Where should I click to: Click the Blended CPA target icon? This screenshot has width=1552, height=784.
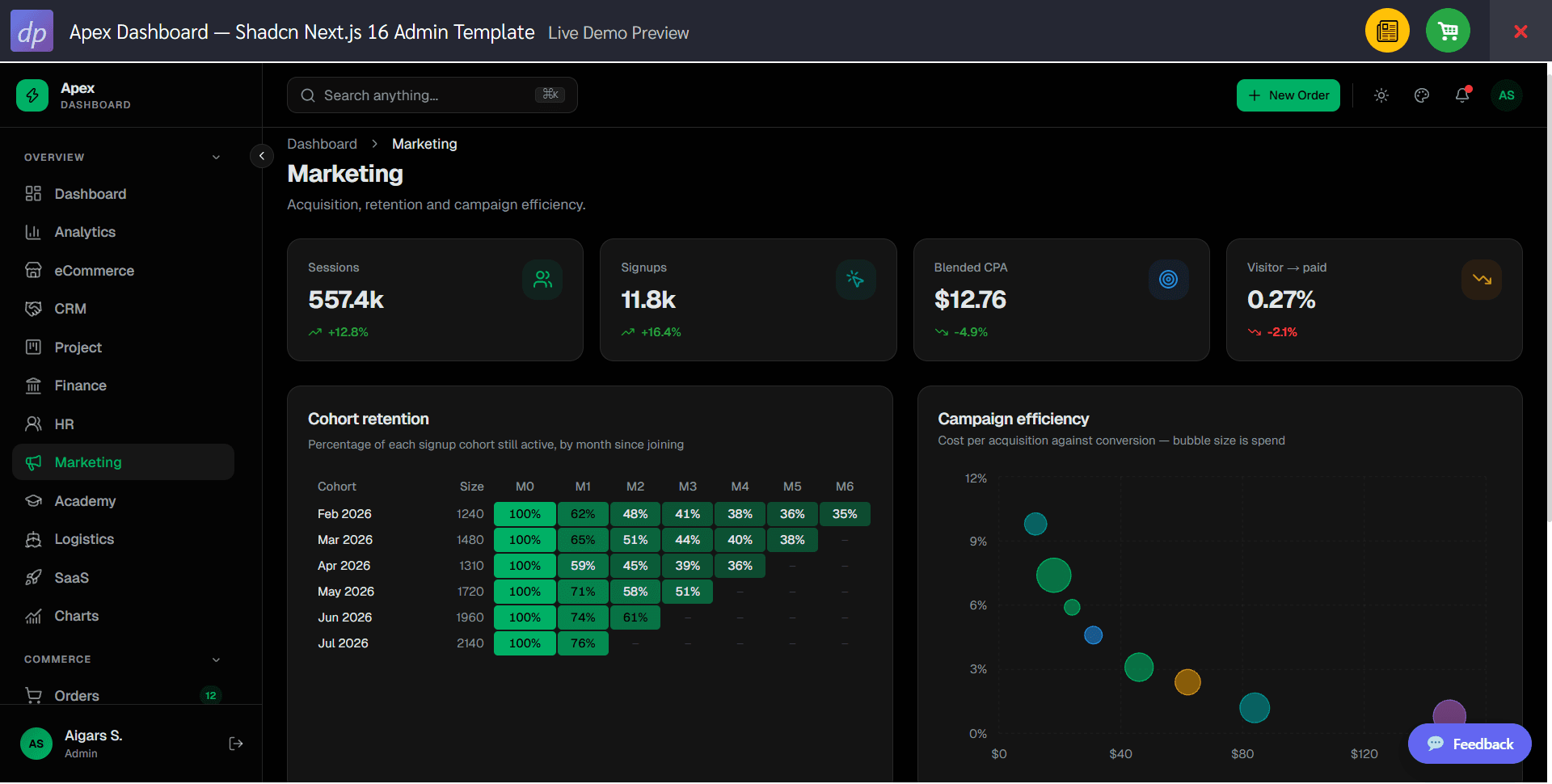coord(1168,280)
